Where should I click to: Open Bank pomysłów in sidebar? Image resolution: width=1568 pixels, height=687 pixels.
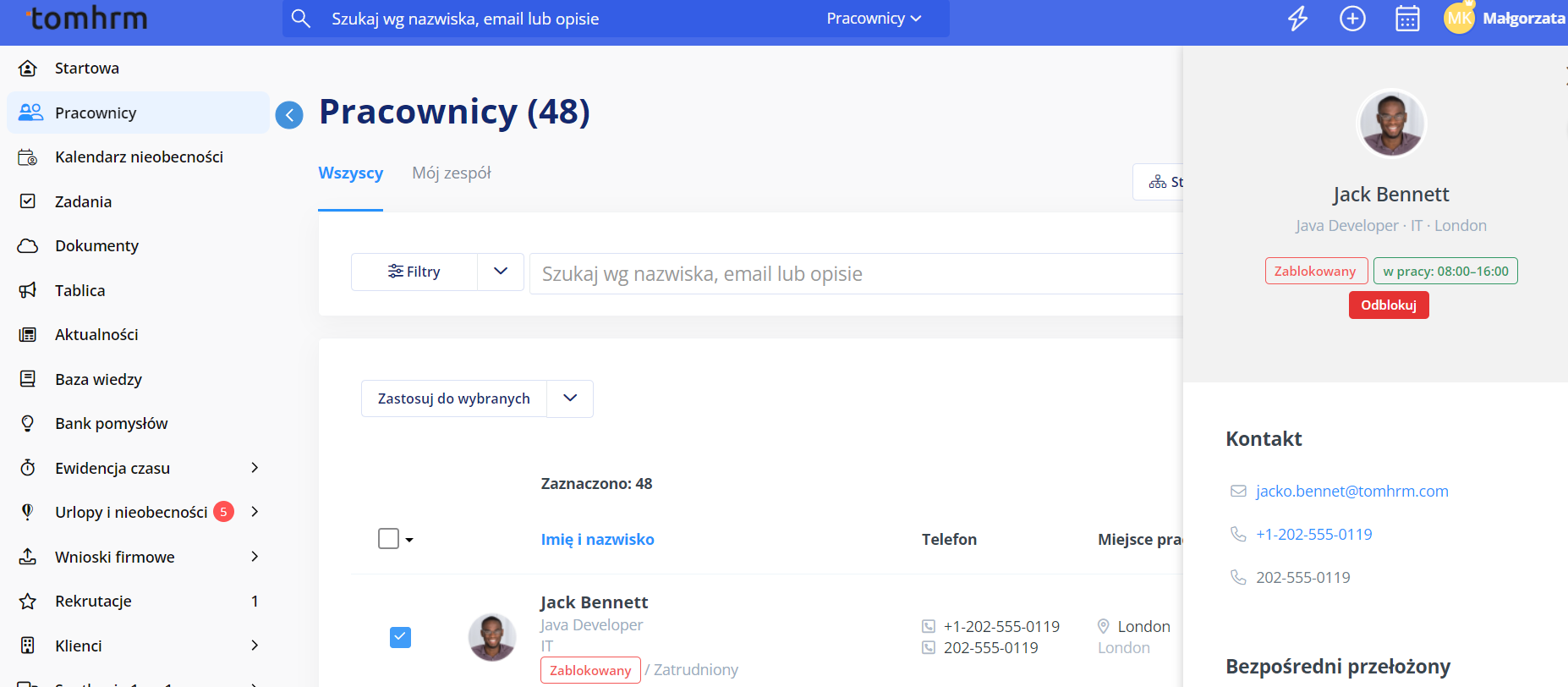point(111,424)
